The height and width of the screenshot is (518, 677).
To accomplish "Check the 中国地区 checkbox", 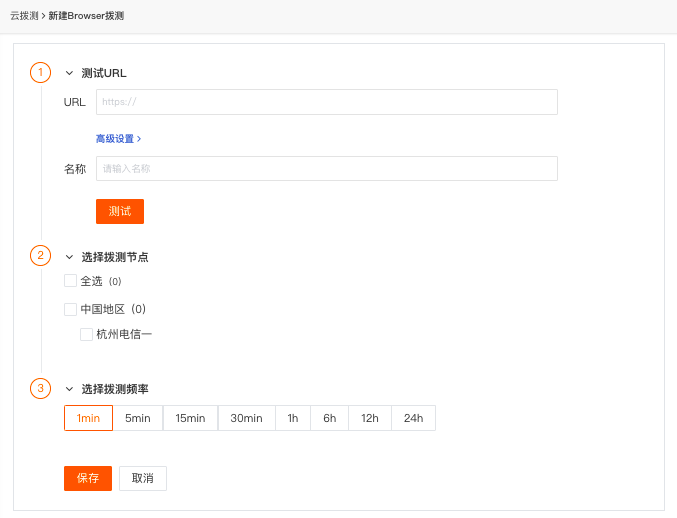I will [70, 309].
